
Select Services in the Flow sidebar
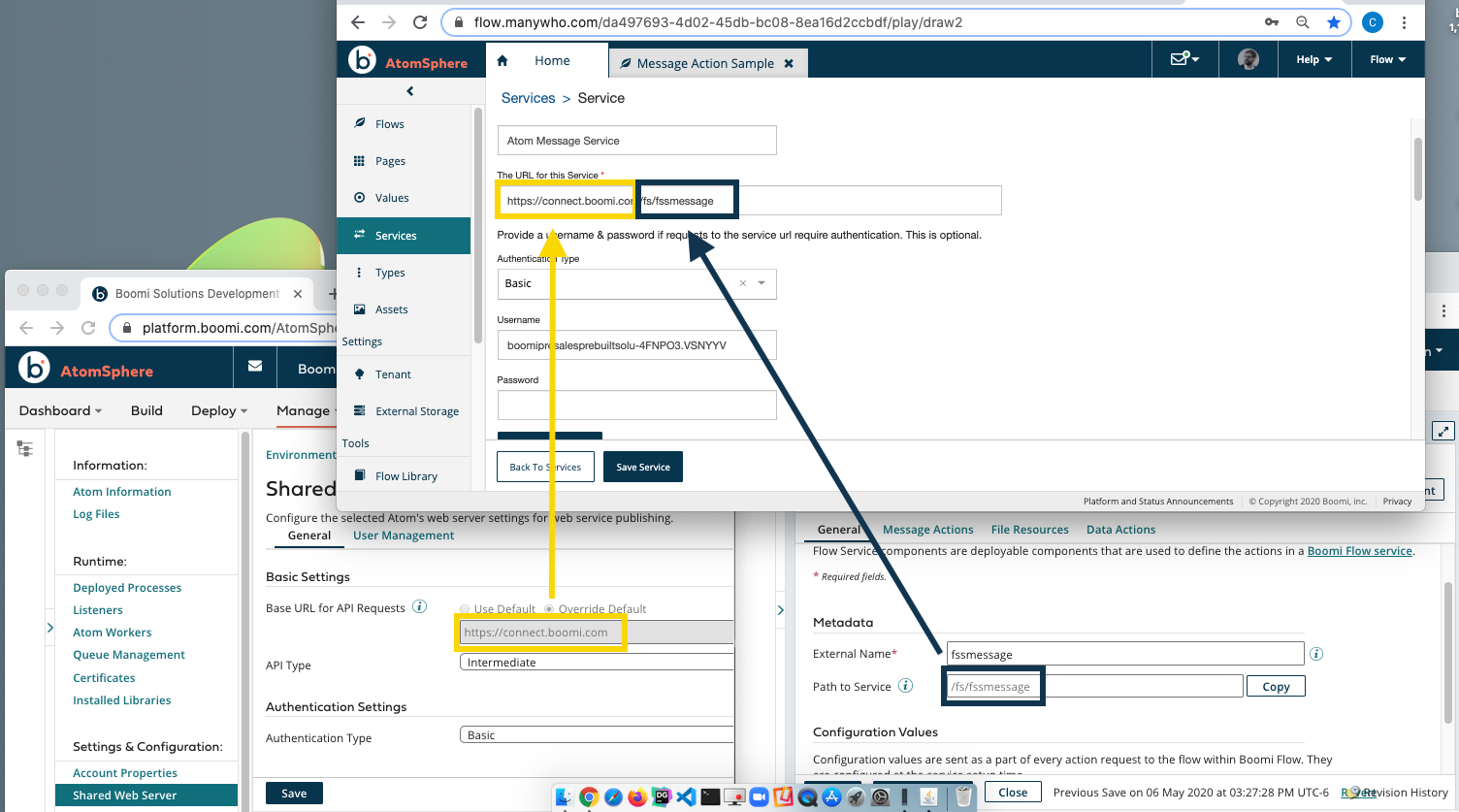point(404,236)
